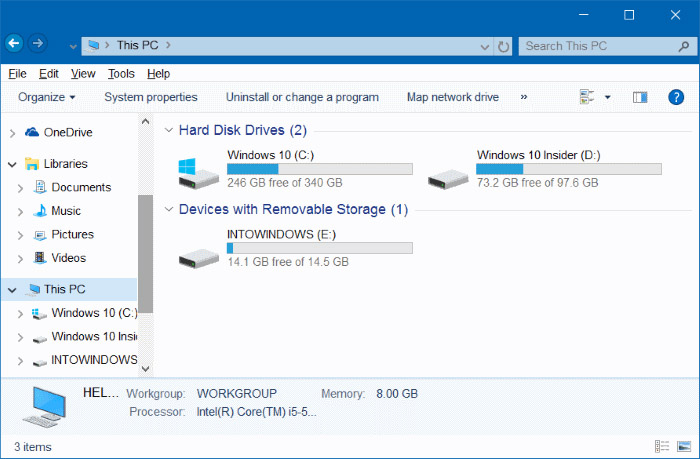Click the C: drive usage bar
This screenshot has height=459, width=700.
point(320,169)
